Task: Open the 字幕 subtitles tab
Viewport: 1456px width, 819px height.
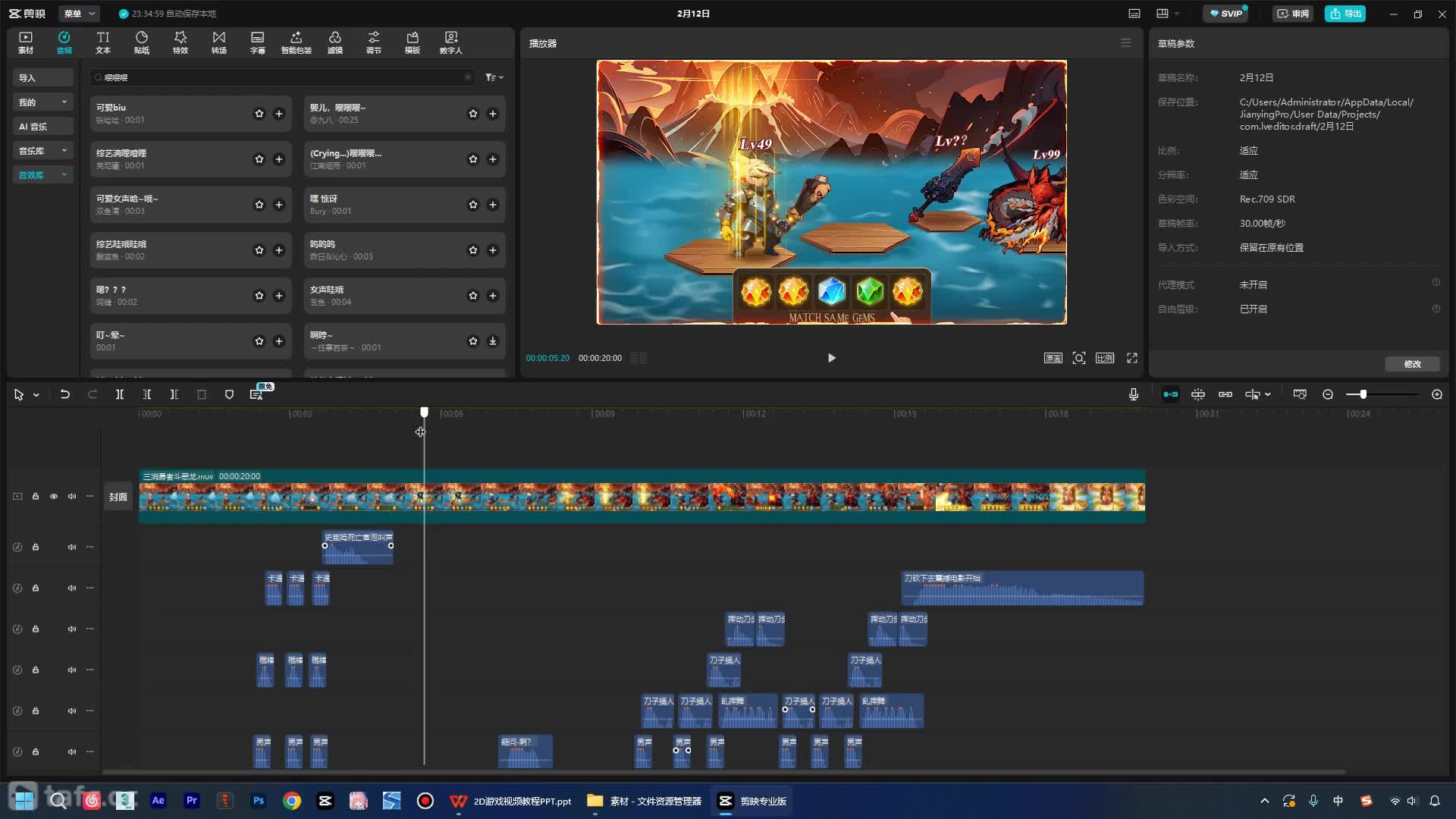Action: (258, 42)
